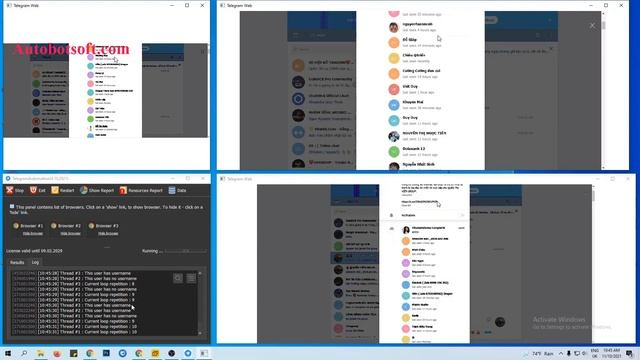Open Photoshop from the taskbar
This screenshot has width=640, height=360.
point(106,353)
